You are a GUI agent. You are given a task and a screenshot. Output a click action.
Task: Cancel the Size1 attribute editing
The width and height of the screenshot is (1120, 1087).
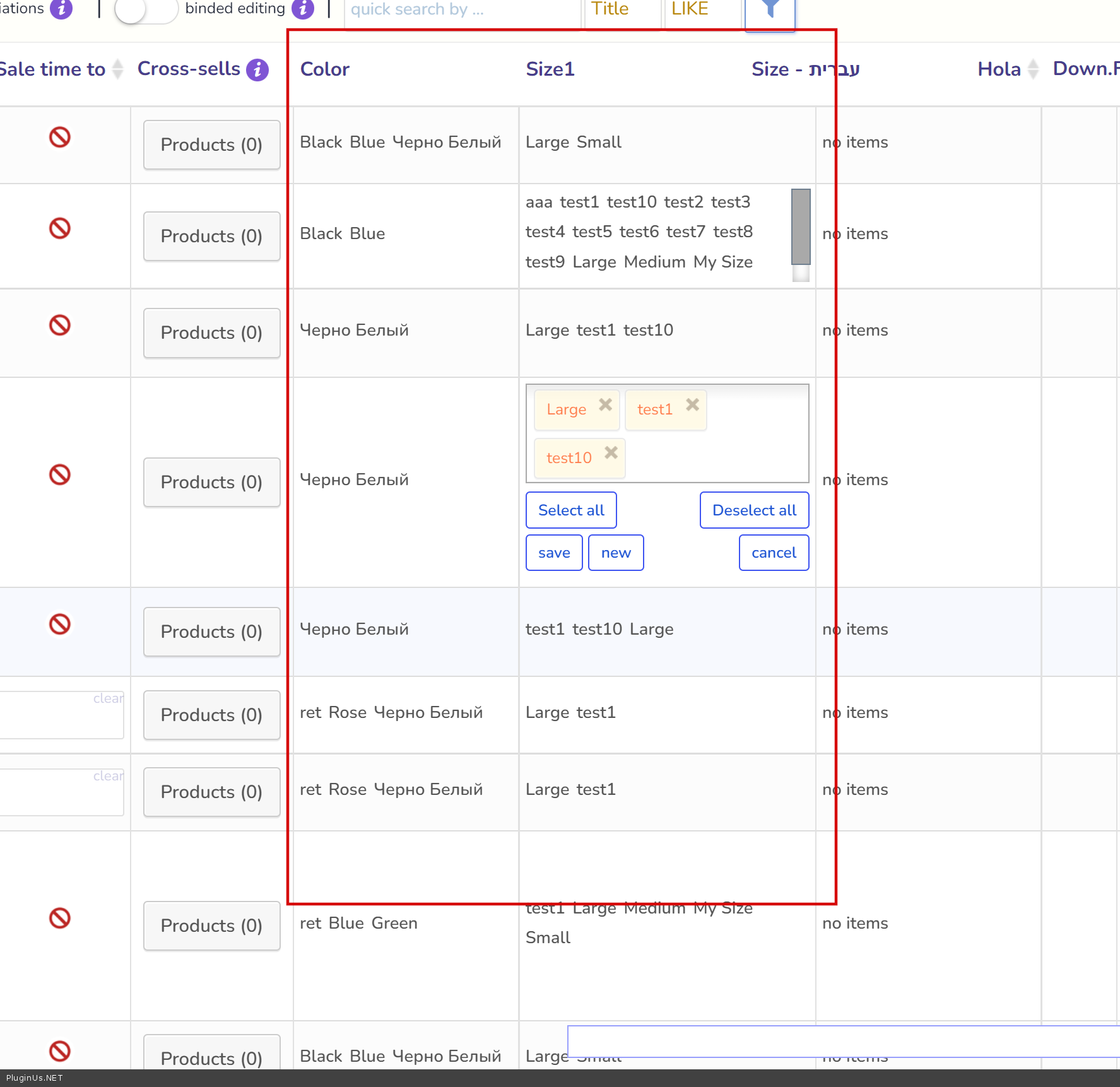tap(774, 553)
